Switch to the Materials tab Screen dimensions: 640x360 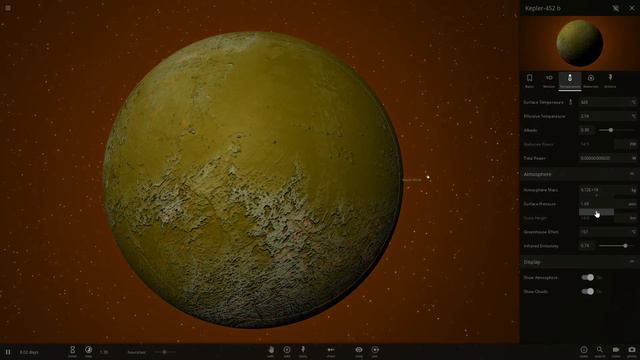coord(591,81)
